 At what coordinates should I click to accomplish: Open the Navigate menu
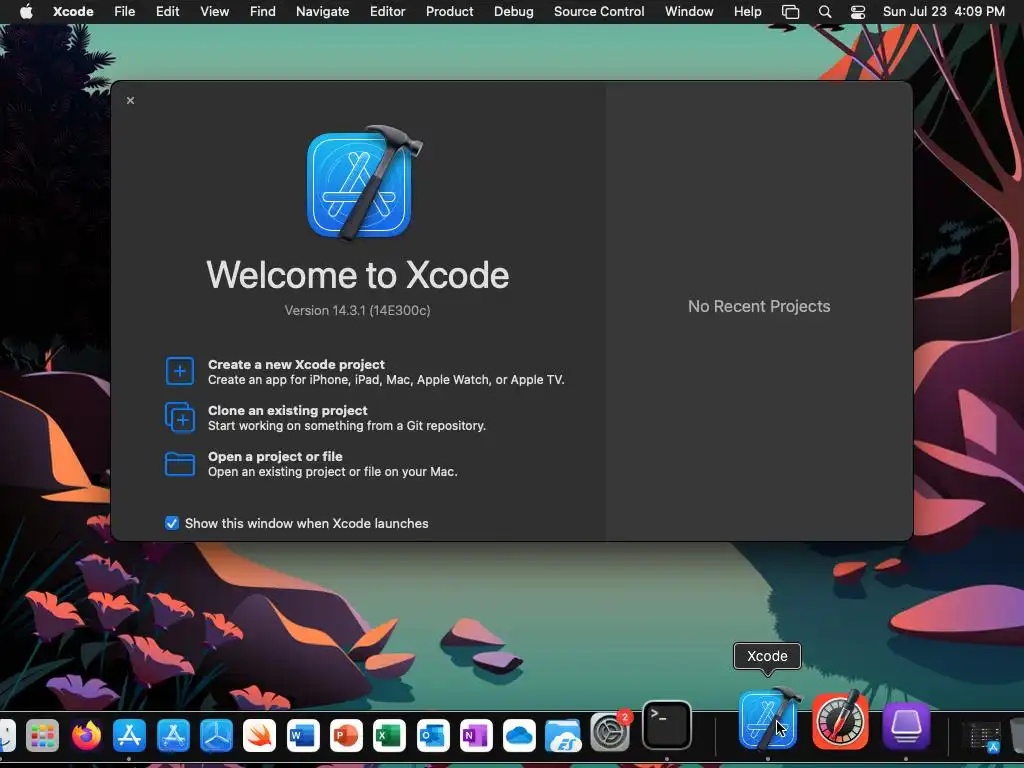323,12
